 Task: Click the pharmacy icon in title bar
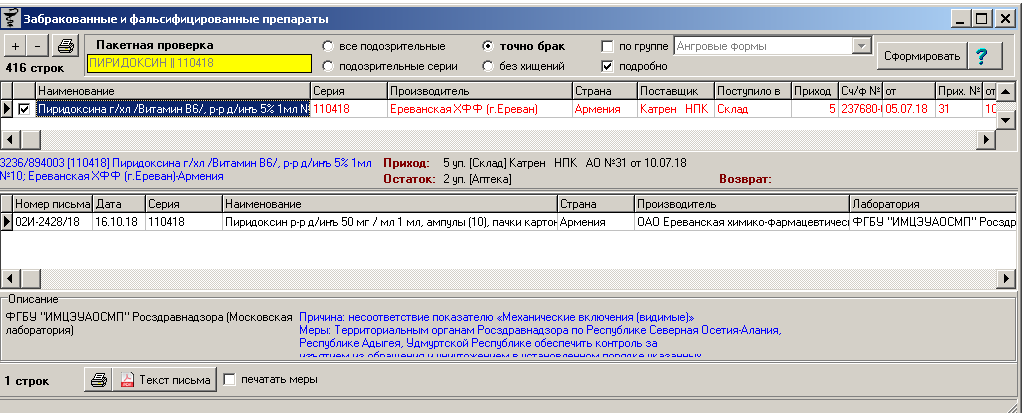coord(12,19)
